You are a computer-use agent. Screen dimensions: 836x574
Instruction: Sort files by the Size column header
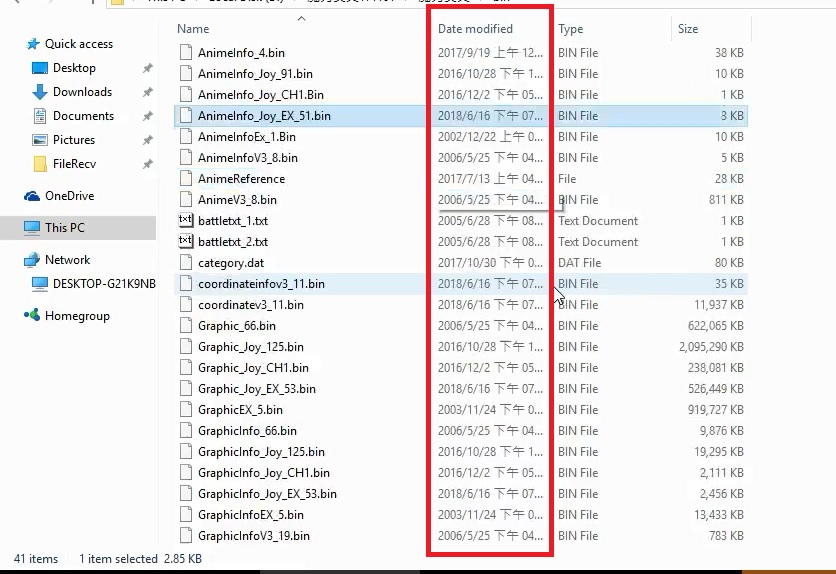coord(688,29)
